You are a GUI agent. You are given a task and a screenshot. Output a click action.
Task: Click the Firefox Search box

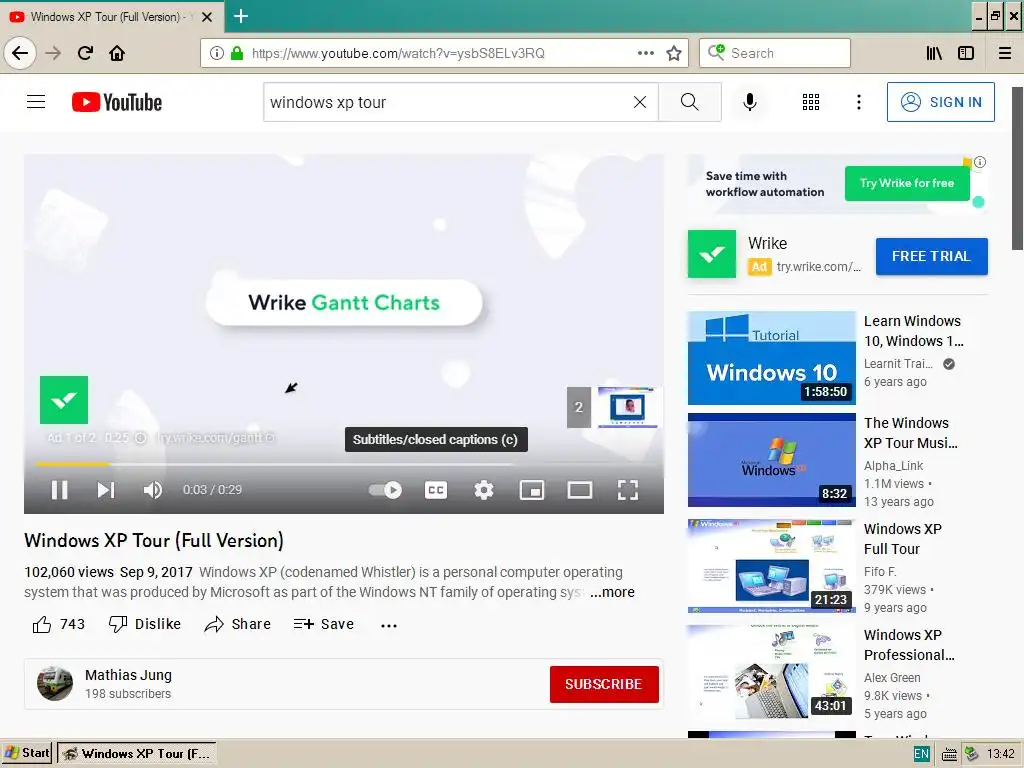pyautogui.click(x=775, y=53)
